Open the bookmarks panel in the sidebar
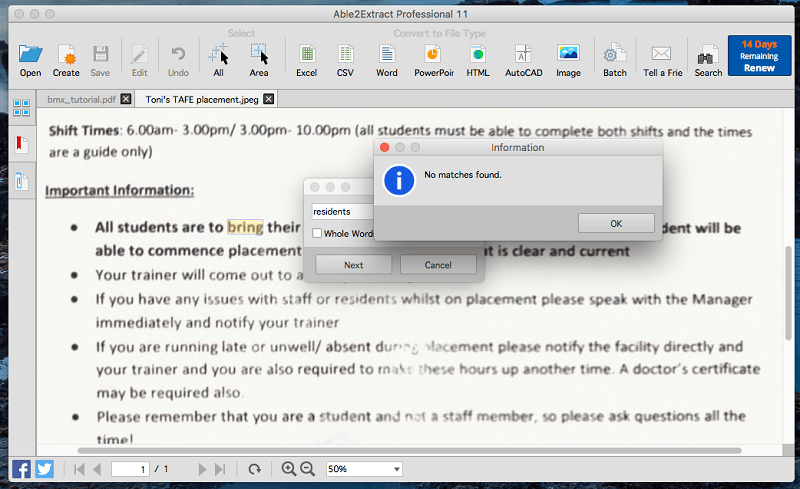Screen dimensions: 800x489 point(21,144)
